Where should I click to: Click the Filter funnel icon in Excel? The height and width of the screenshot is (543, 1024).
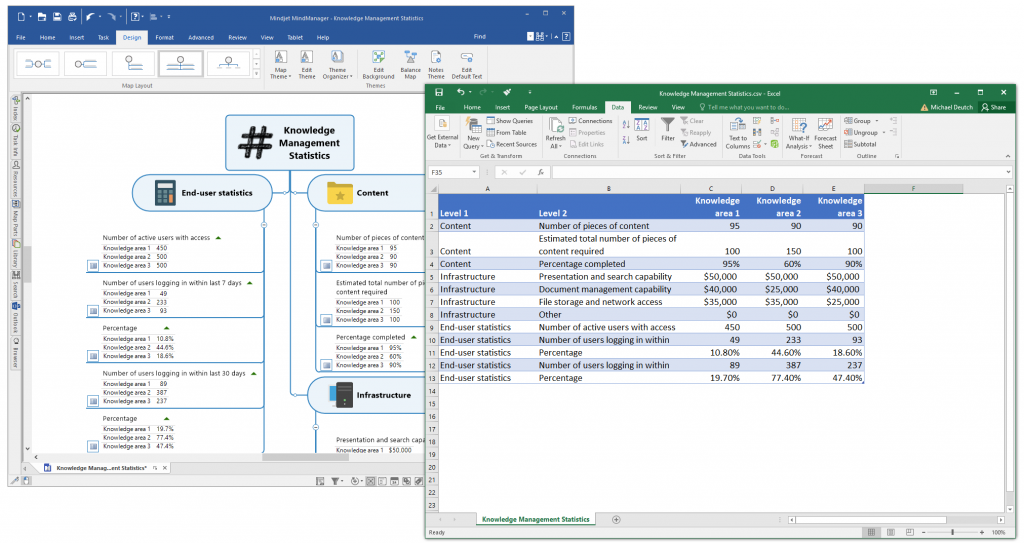pos(667,129)
